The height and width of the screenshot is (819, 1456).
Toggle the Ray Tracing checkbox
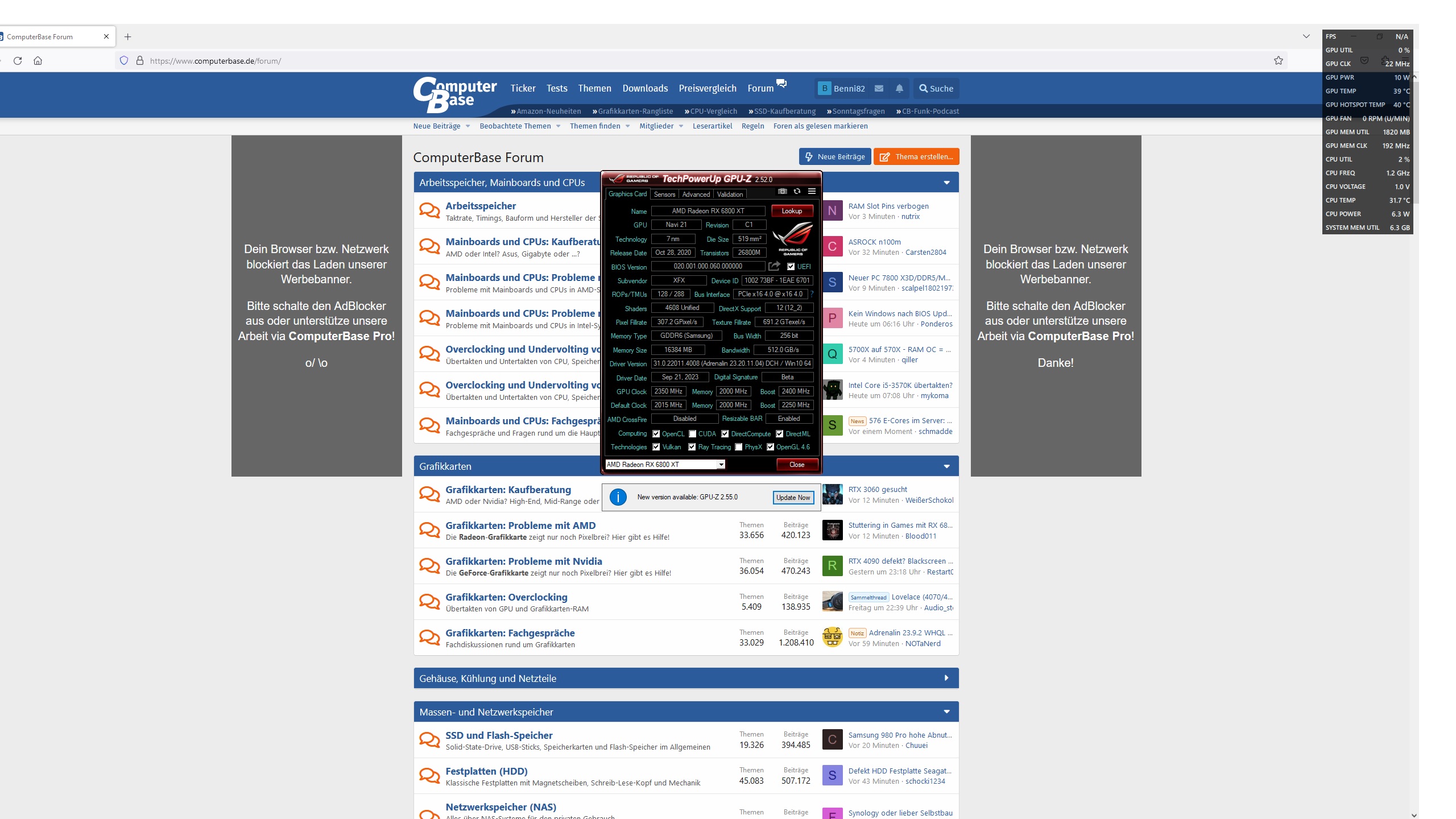coord(692,447)
